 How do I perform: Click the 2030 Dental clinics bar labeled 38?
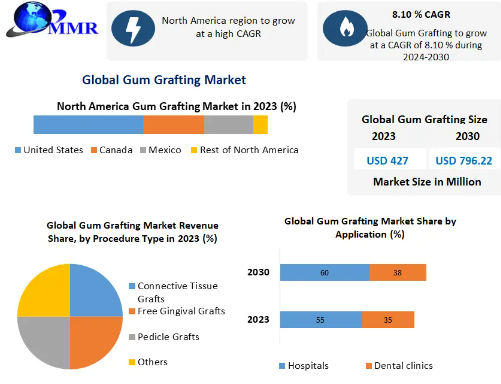coord(398,273)
